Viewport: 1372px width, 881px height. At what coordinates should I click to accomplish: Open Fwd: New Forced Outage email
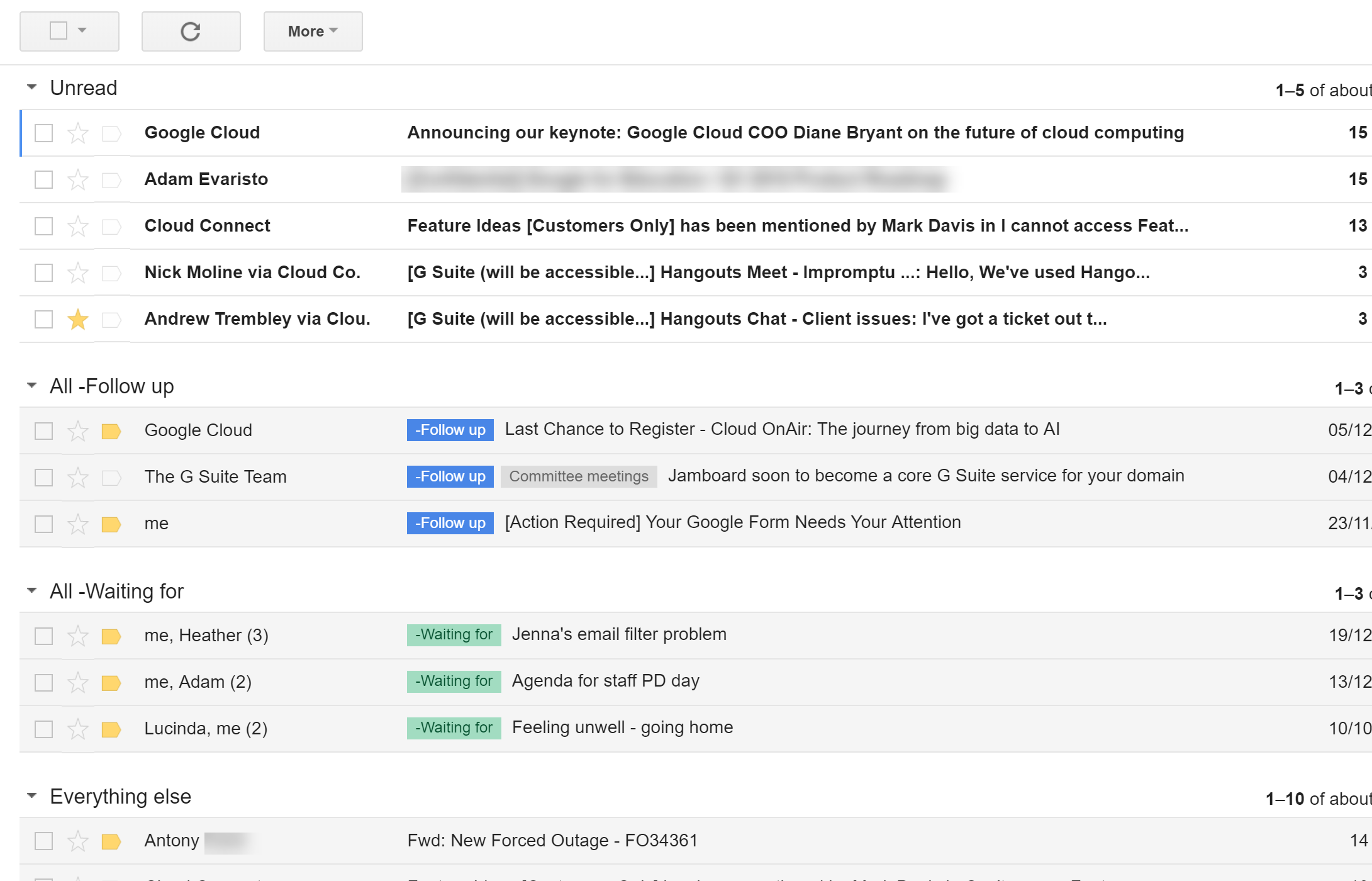(x=553, y=841)
